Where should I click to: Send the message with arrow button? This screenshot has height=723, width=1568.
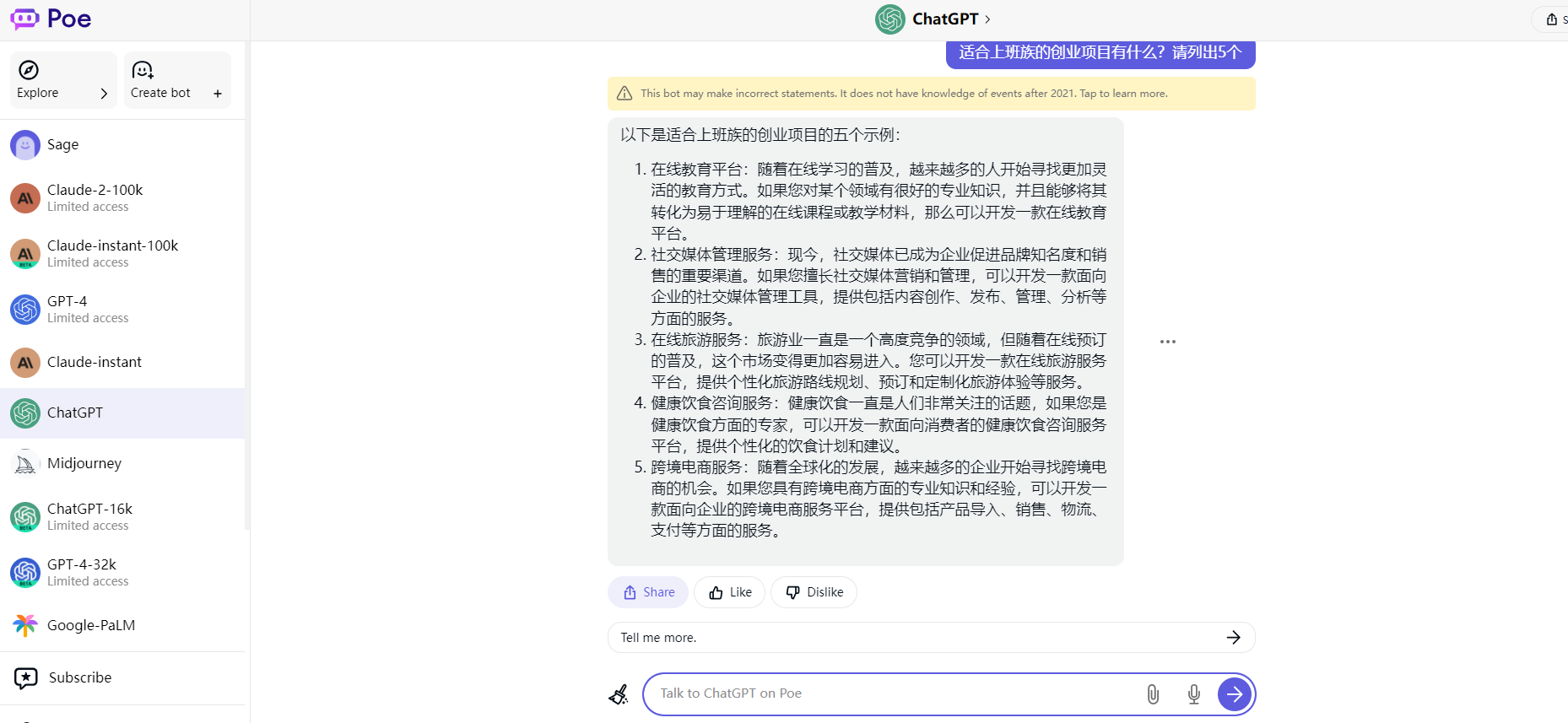(1235, 694)
